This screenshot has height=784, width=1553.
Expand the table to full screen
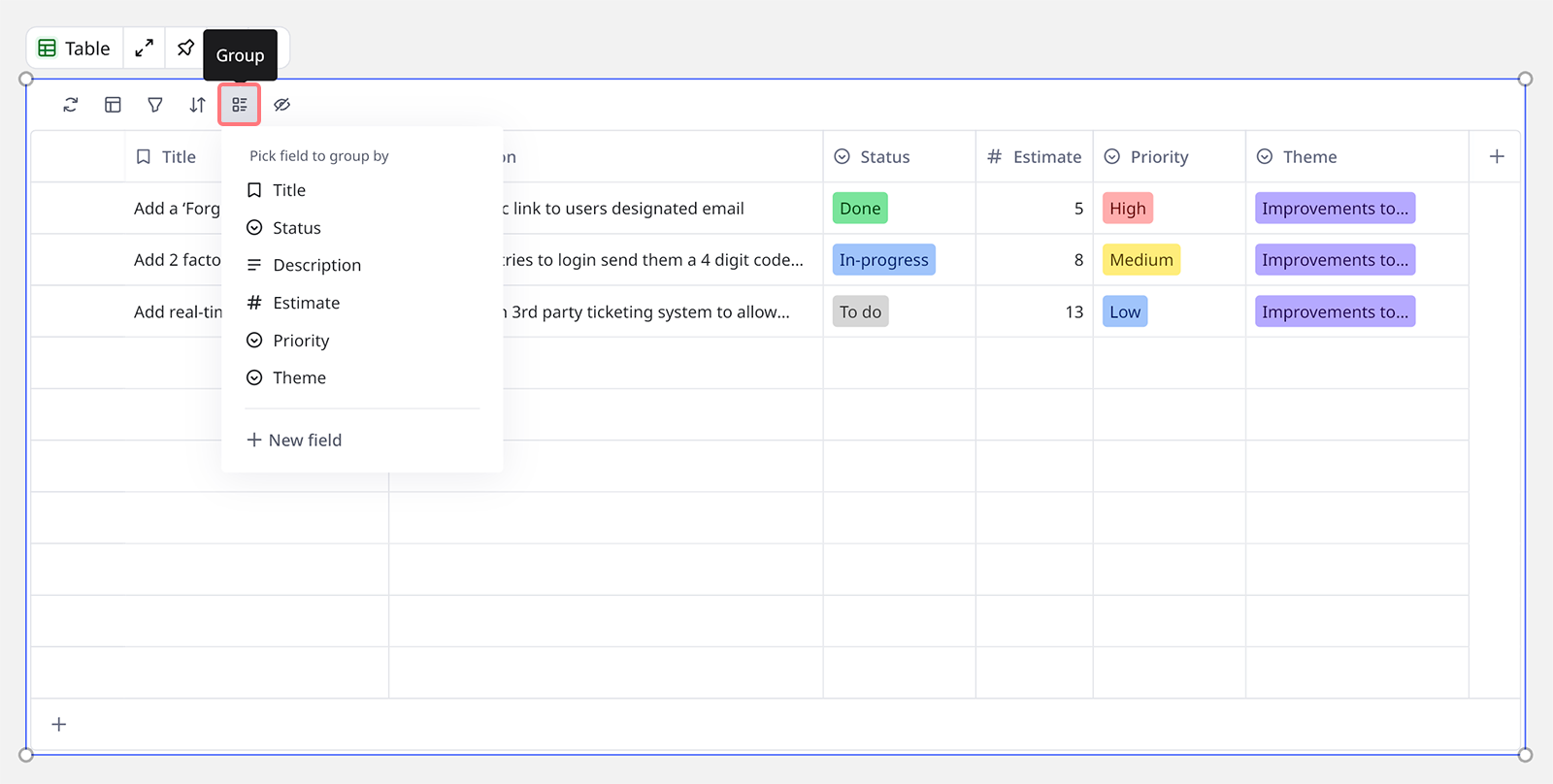click(144, 49)
